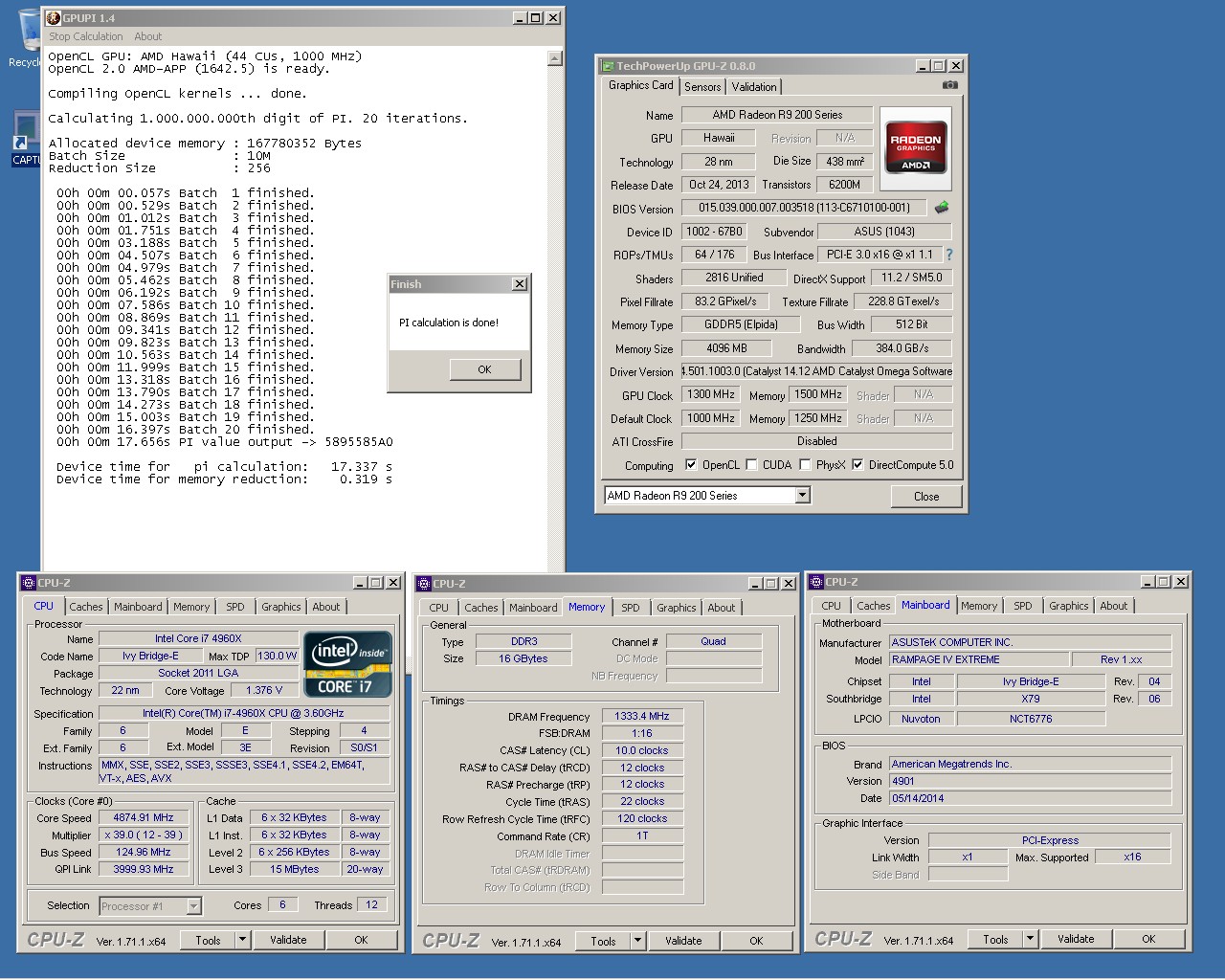Image resolution: width=1225 pixels, height=980 pixels.
Task: Open the Processor #1 selection dropdown
Action: pos(193,906)
